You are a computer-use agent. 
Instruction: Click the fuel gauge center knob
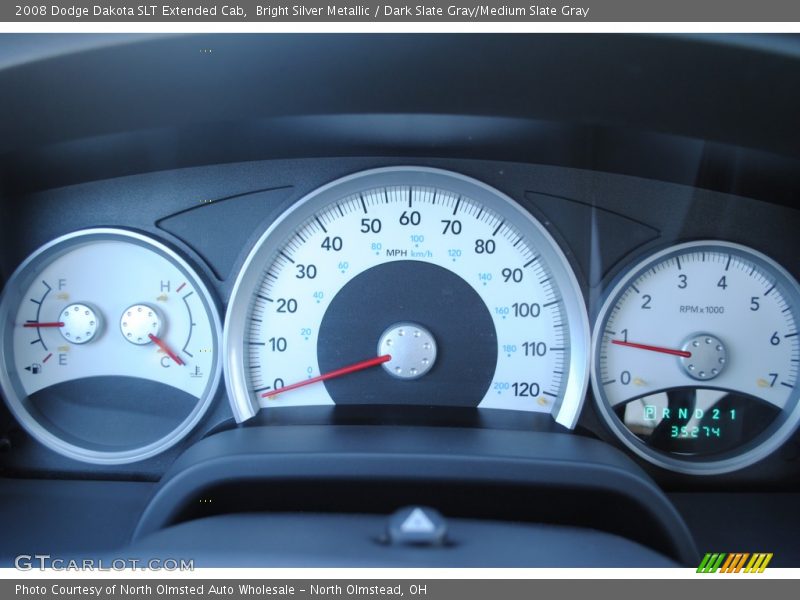[79, 323]
